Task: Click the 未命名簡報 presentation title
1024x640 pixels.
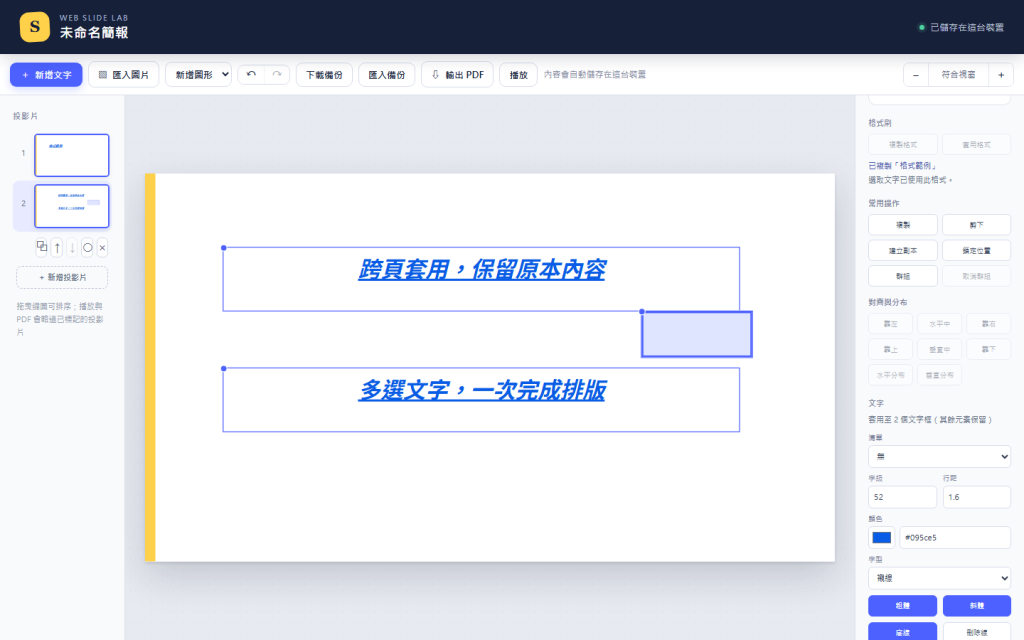Action: click(94, 33)
